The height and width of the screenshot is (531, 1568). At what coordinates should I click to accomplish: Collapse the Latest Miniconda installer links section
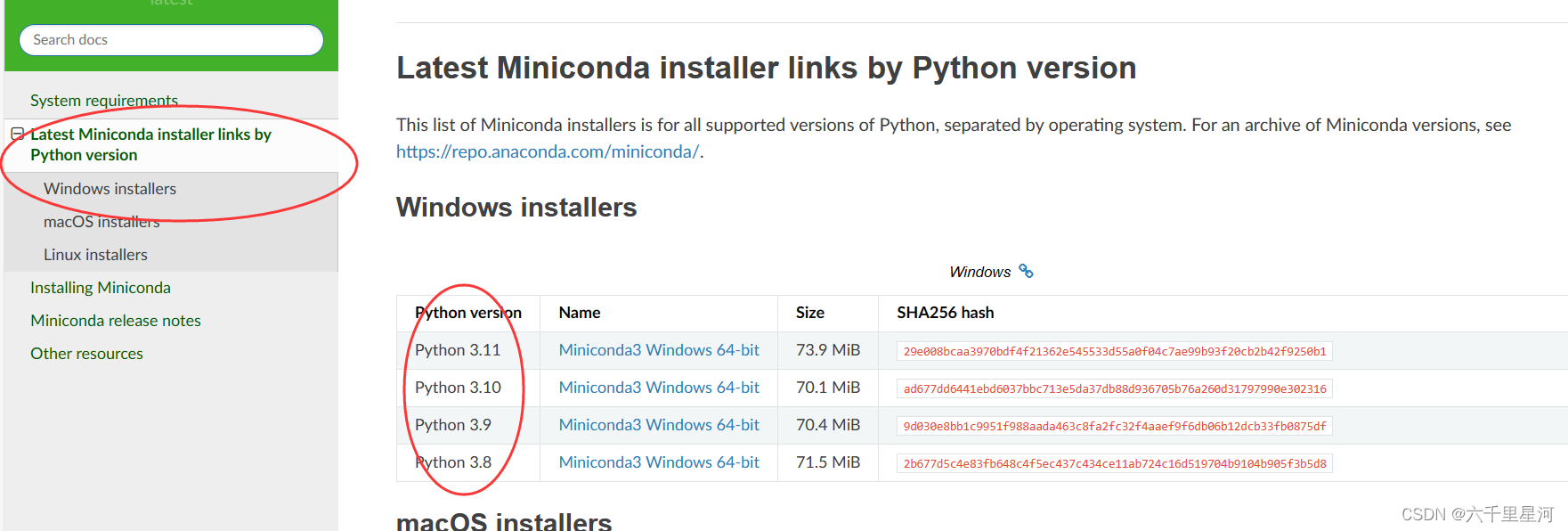[x=17, y=134]
